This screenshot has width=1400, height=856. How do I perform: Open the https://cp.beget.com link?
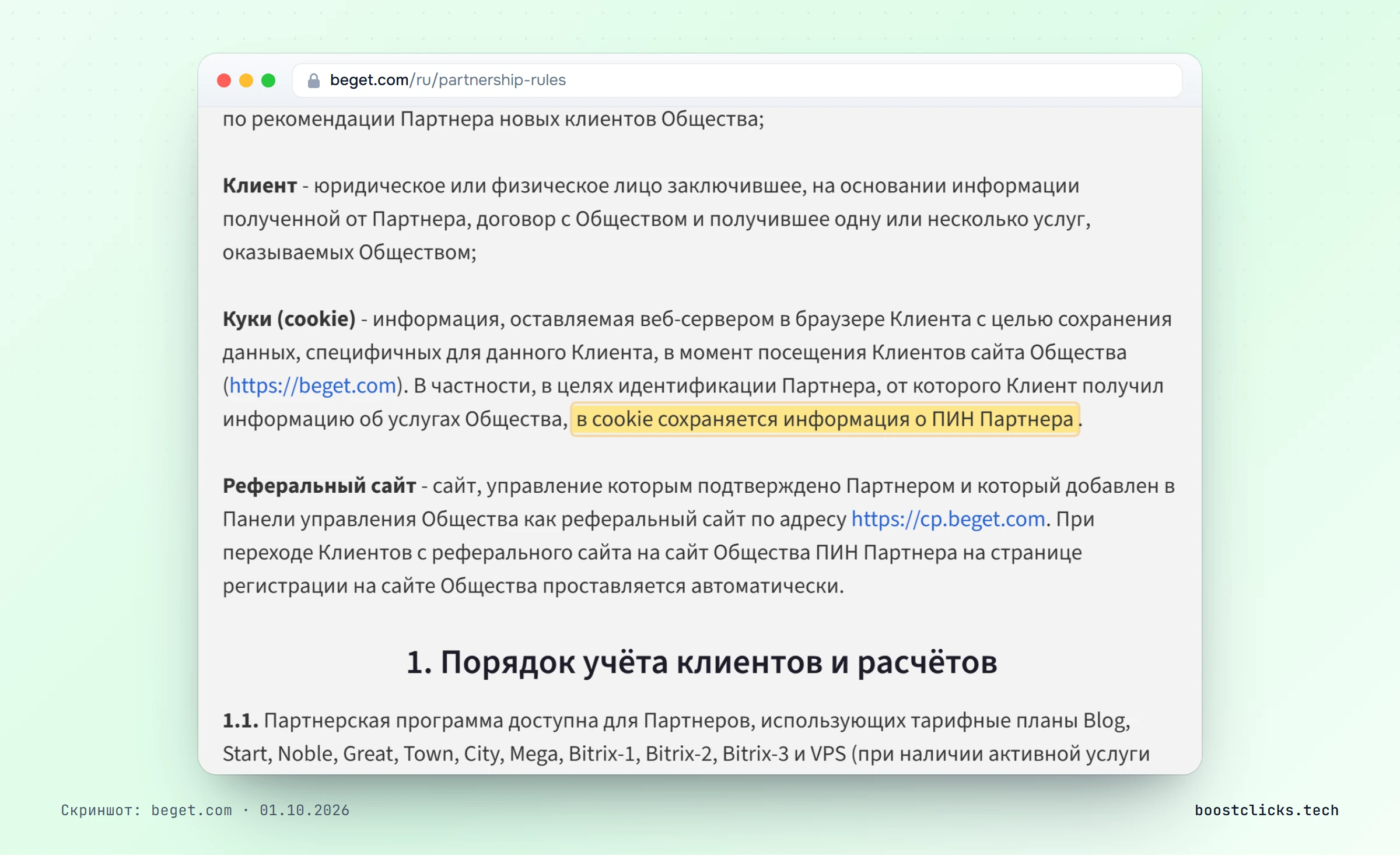[x=948, y=519]
